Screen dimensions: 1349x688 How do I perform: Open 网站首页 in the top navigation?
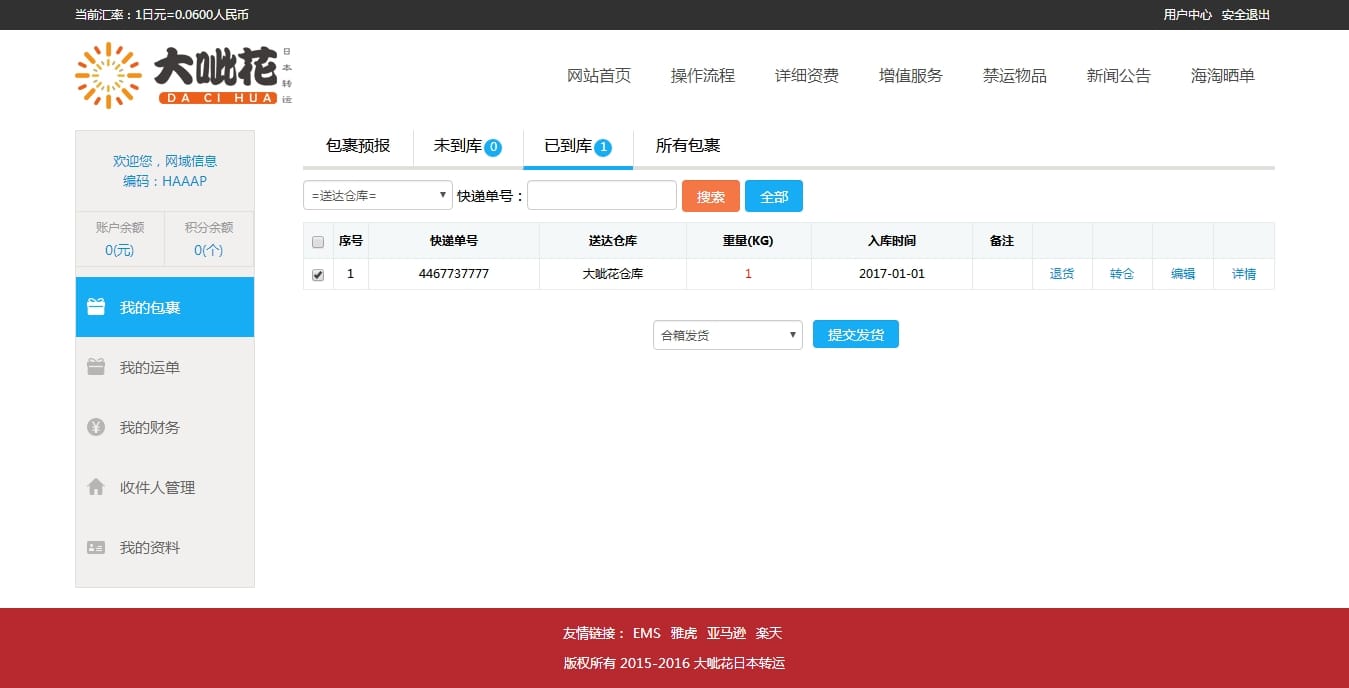pyautogui.click(x=599, y=75)
